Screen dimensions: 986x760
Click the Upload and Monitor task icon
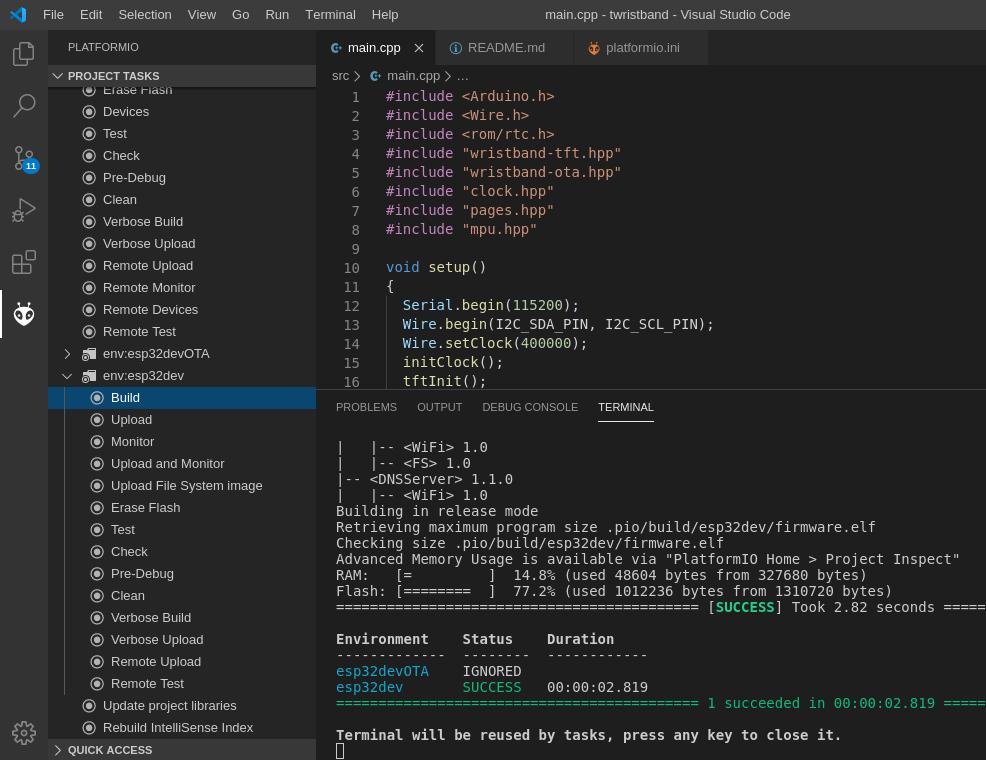(x=97, y=464)
